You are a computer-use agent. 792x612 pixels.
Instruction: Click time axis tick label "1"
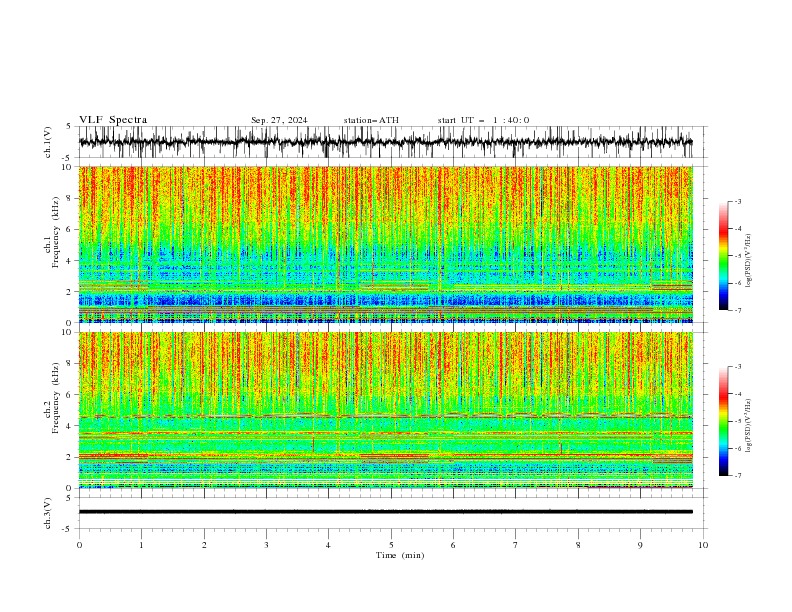click(x=141, y=545)
